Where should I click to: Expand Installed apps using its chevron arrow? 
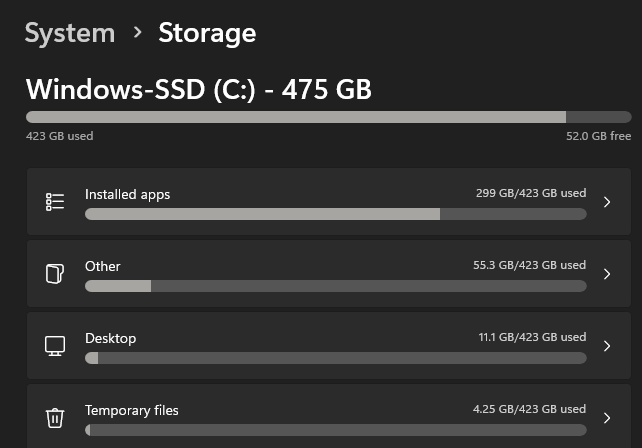point(606,202)
